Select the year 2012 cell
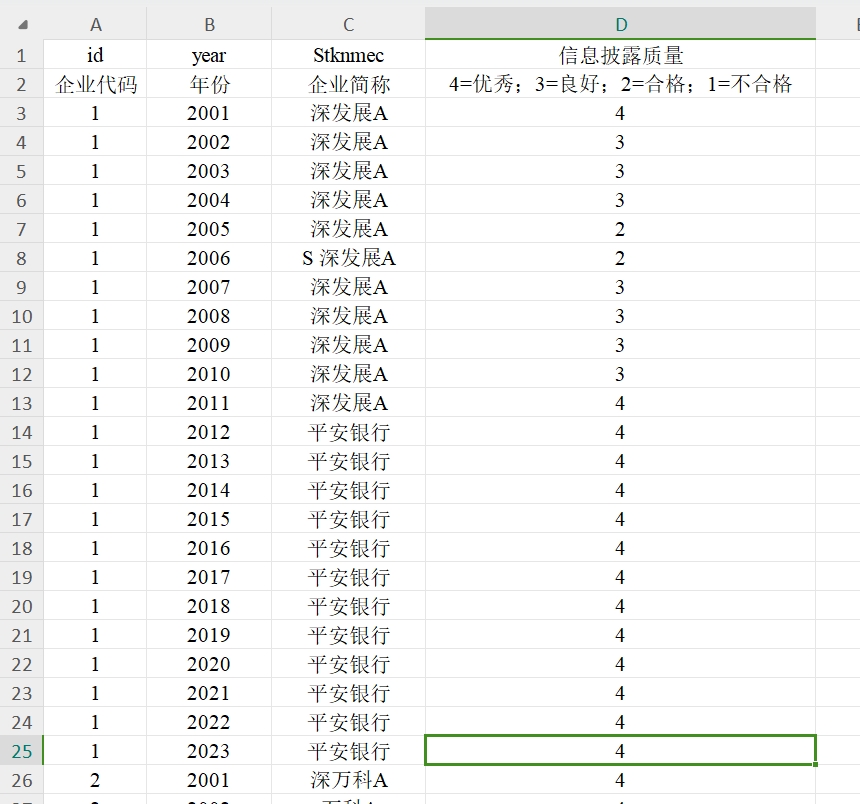 click(209, 432)
